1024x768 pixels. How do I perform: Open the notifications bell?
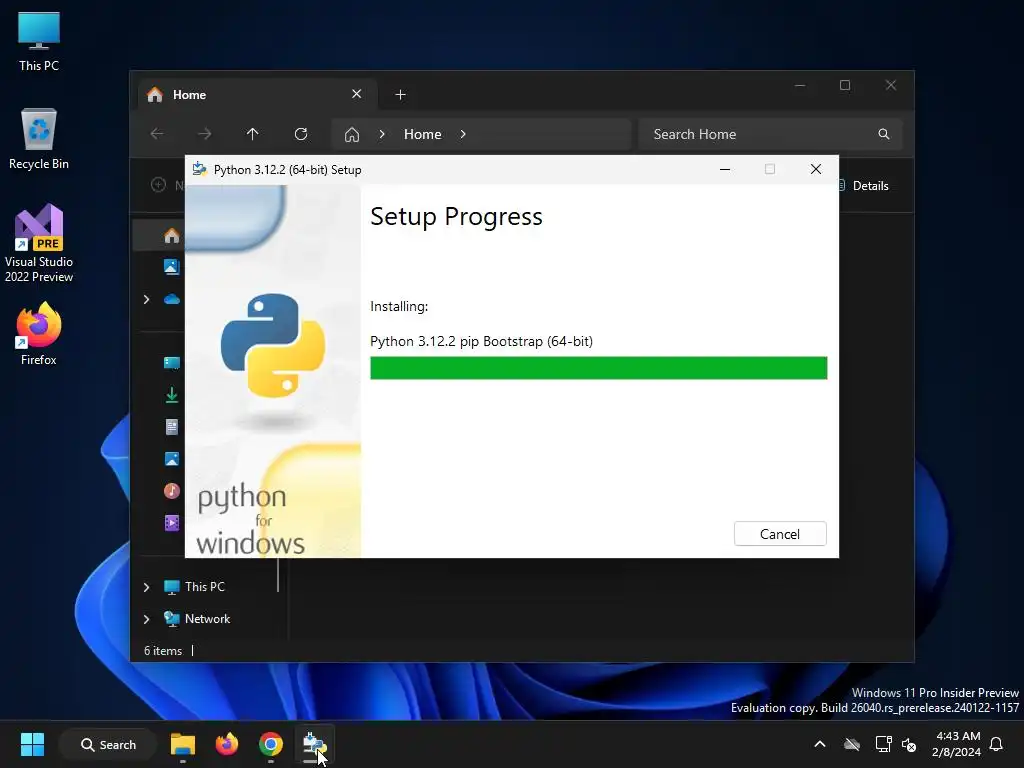(996, 744)
